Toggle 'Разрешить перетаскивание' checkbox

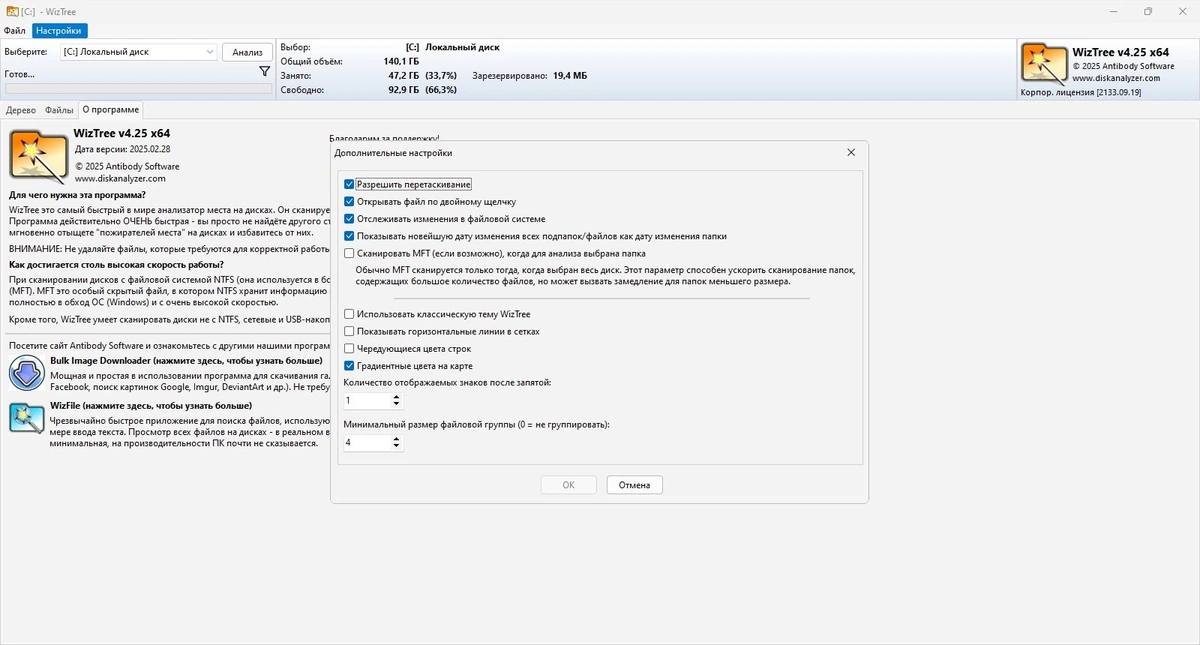coord(349,185)
